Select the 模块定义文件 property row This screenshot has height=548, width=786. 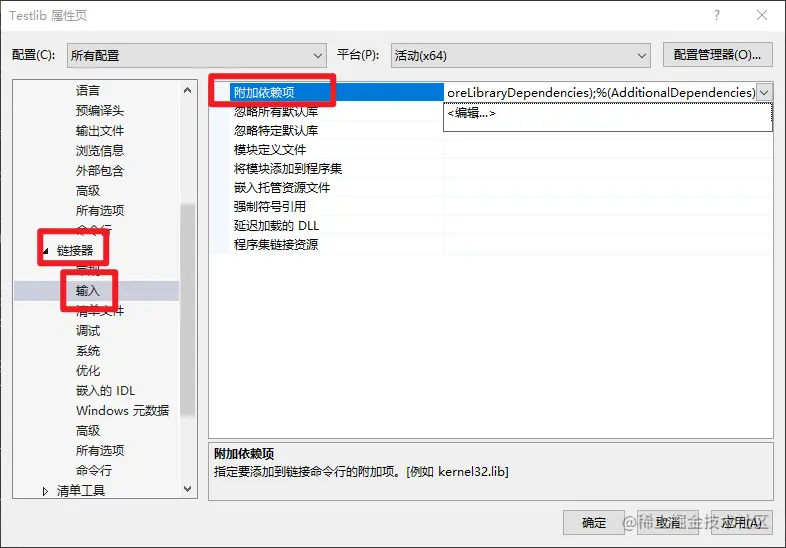[x=491, y=149]
